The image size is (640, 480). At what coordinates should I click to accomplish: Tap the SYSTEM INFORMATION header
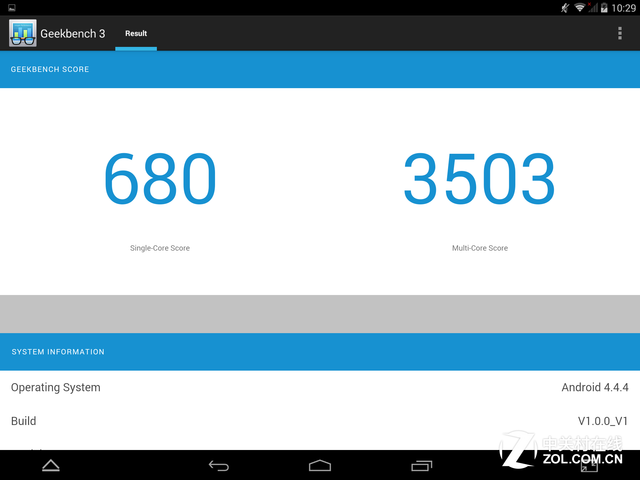click(x=58, y=352)
